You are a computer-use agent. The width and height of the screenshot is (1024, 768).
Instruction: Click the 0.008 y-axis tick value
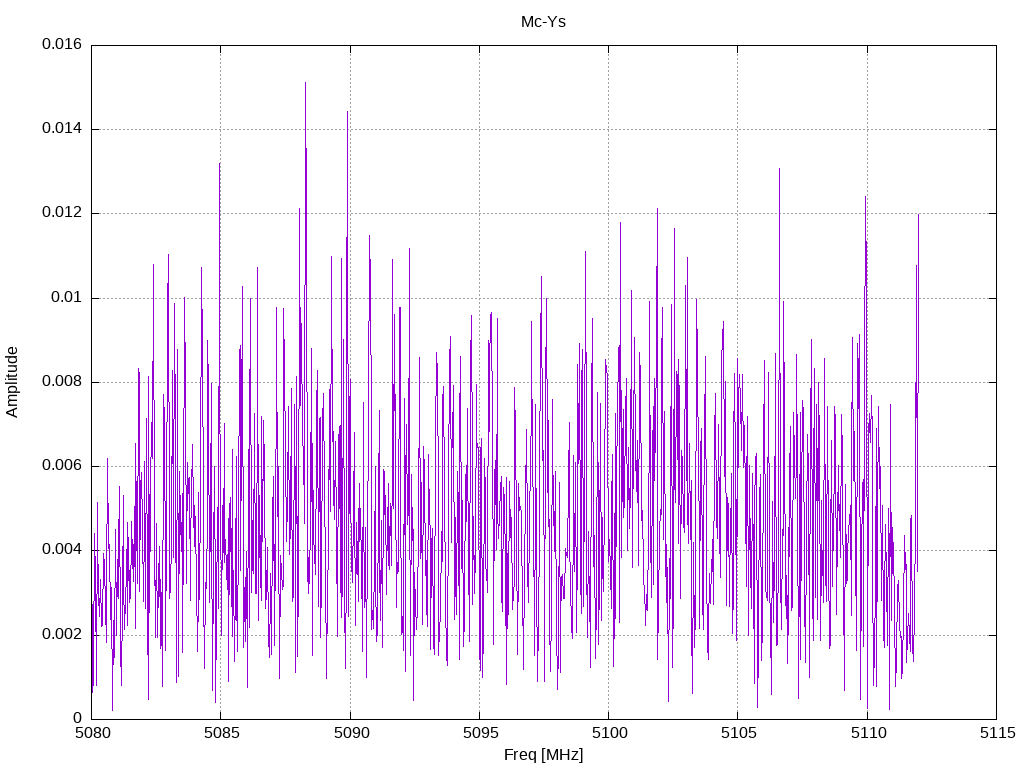tap(62, 381)
